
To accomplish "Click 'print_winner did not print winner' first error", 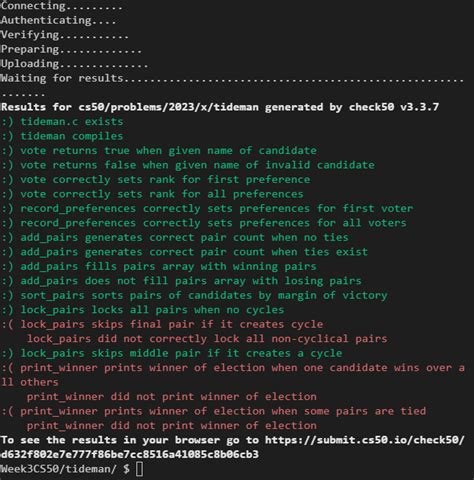I will [x=172, y=397].
